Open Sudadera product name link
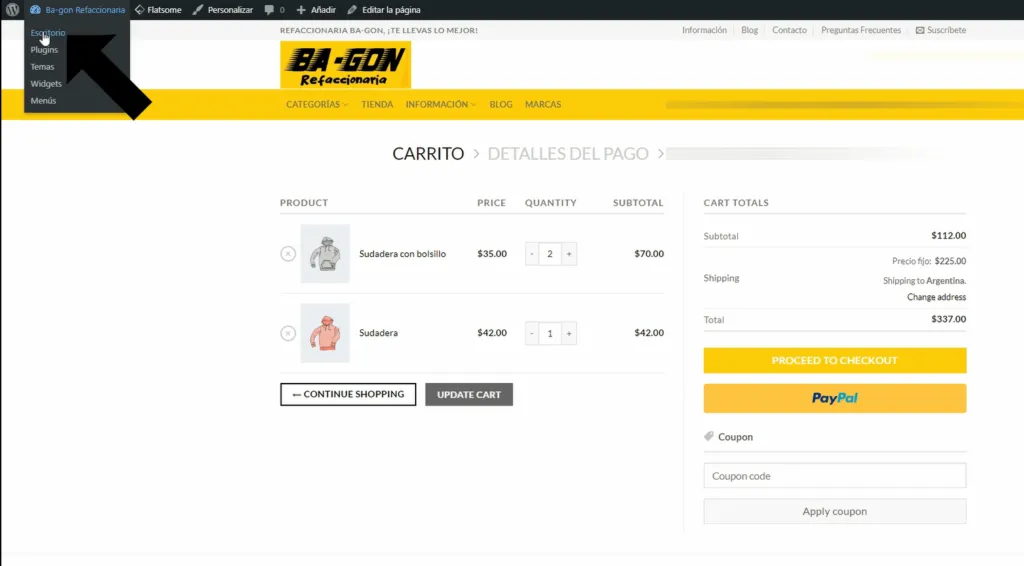Image resolution: width=1024 pixels, height=566 pixels. pyautogui.click(x=378, y=333)
